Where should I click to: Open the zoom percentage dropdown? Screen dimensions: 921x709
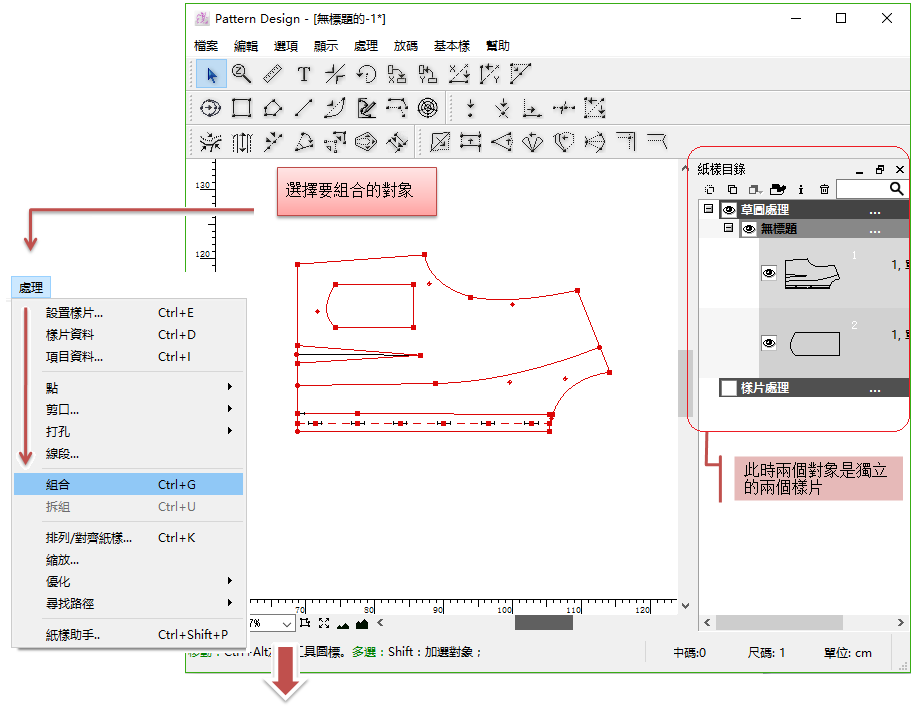click(288, 623)
